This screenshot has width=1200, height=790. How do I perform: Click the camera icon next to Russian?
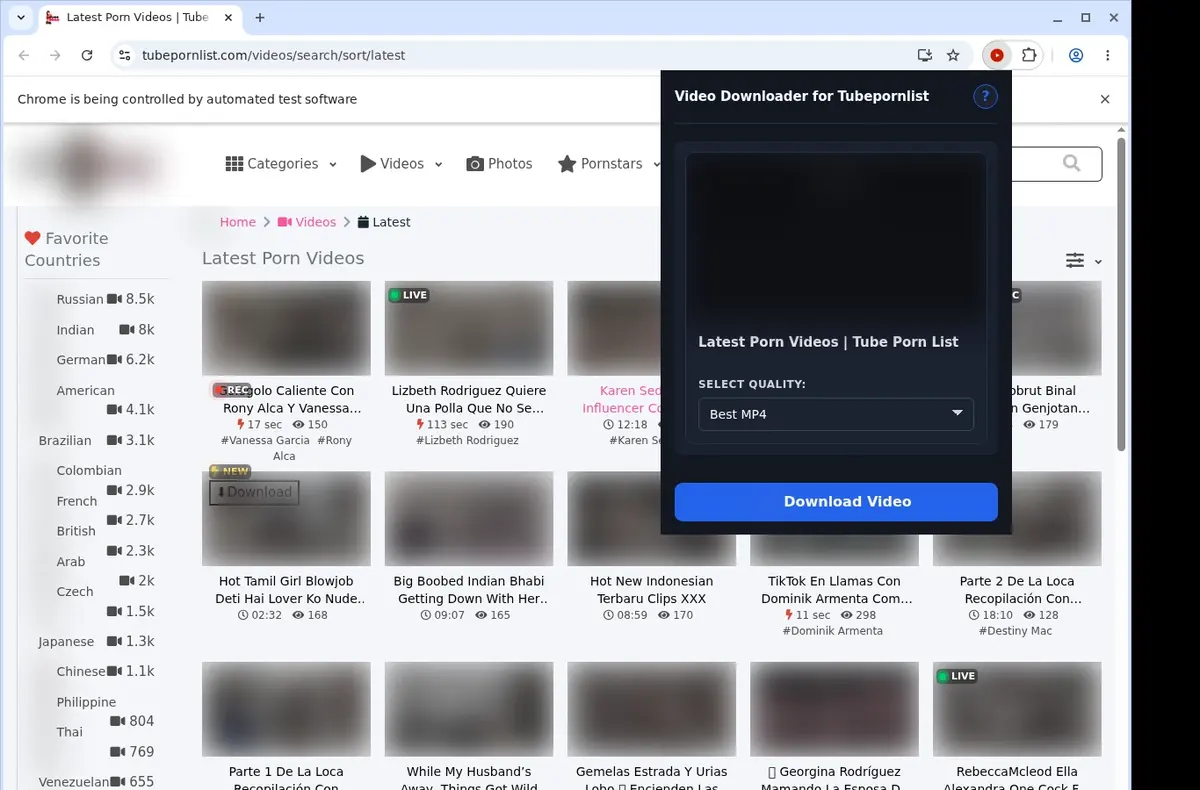pyautogui.click(x=114, y=299)
